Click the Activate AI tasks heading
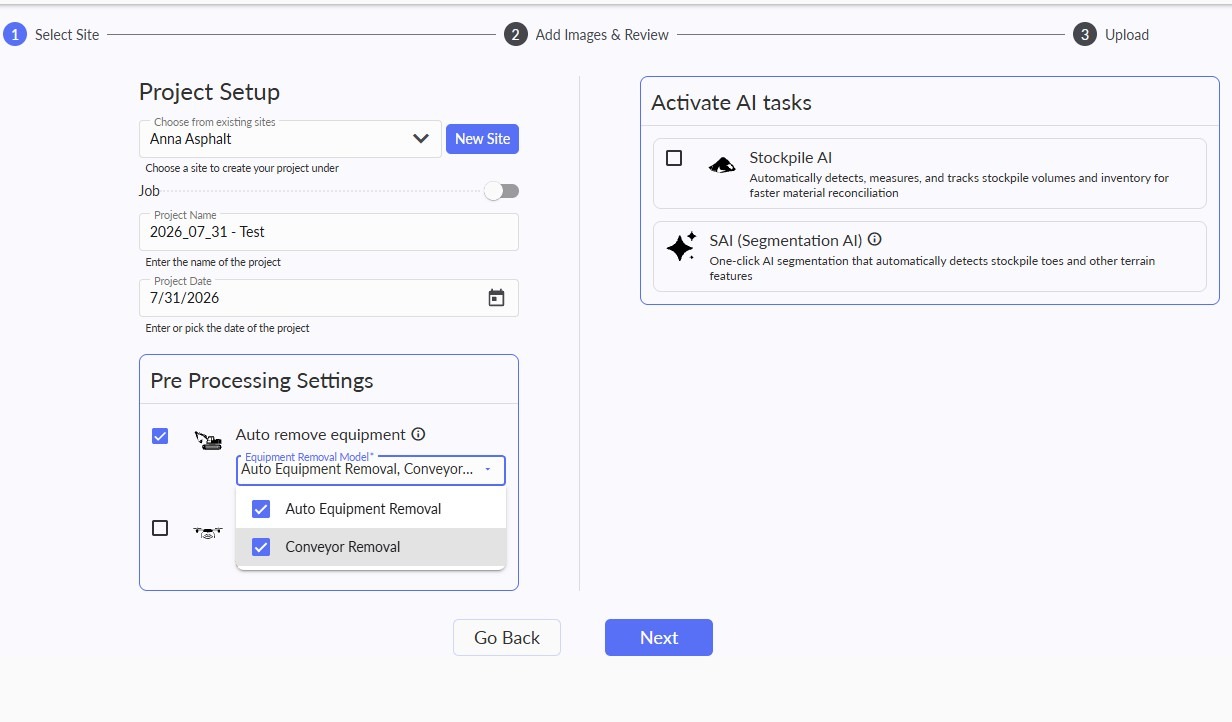The height and width of the screenshot is (722, 1232). click(x=731, y=103)
